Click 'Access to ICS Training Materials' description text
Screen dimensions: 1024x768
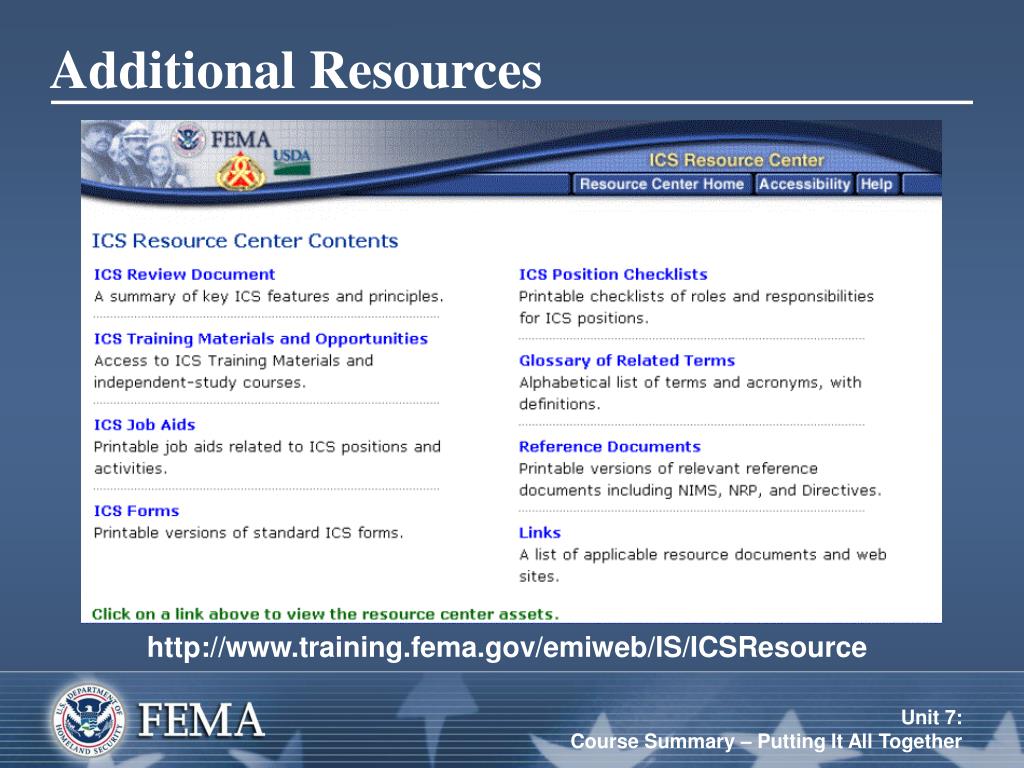coord(233,372)
